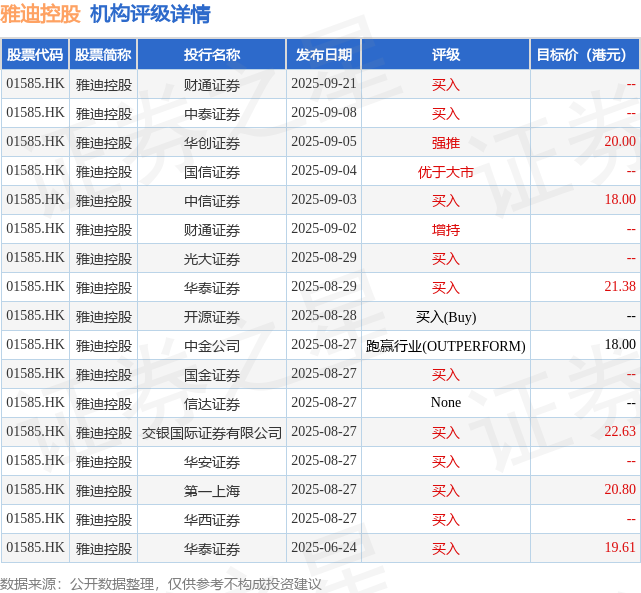The width and height of the screenshot is (641, 593).
Task: Click the 买入 rating in 光大证券 row
Action: (x=446, y=259)
